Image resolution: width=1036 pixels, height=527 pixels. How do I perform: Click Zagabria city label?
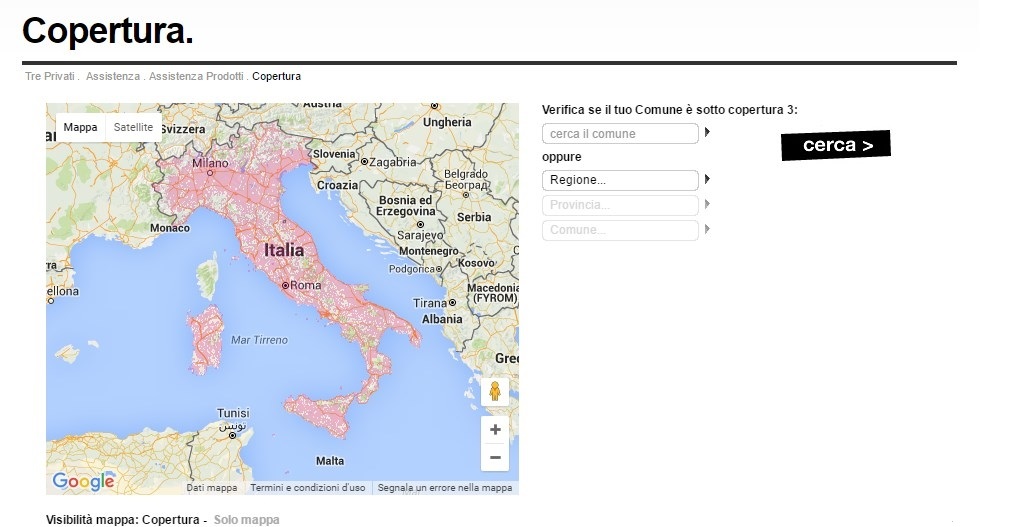tap(392, 162)
